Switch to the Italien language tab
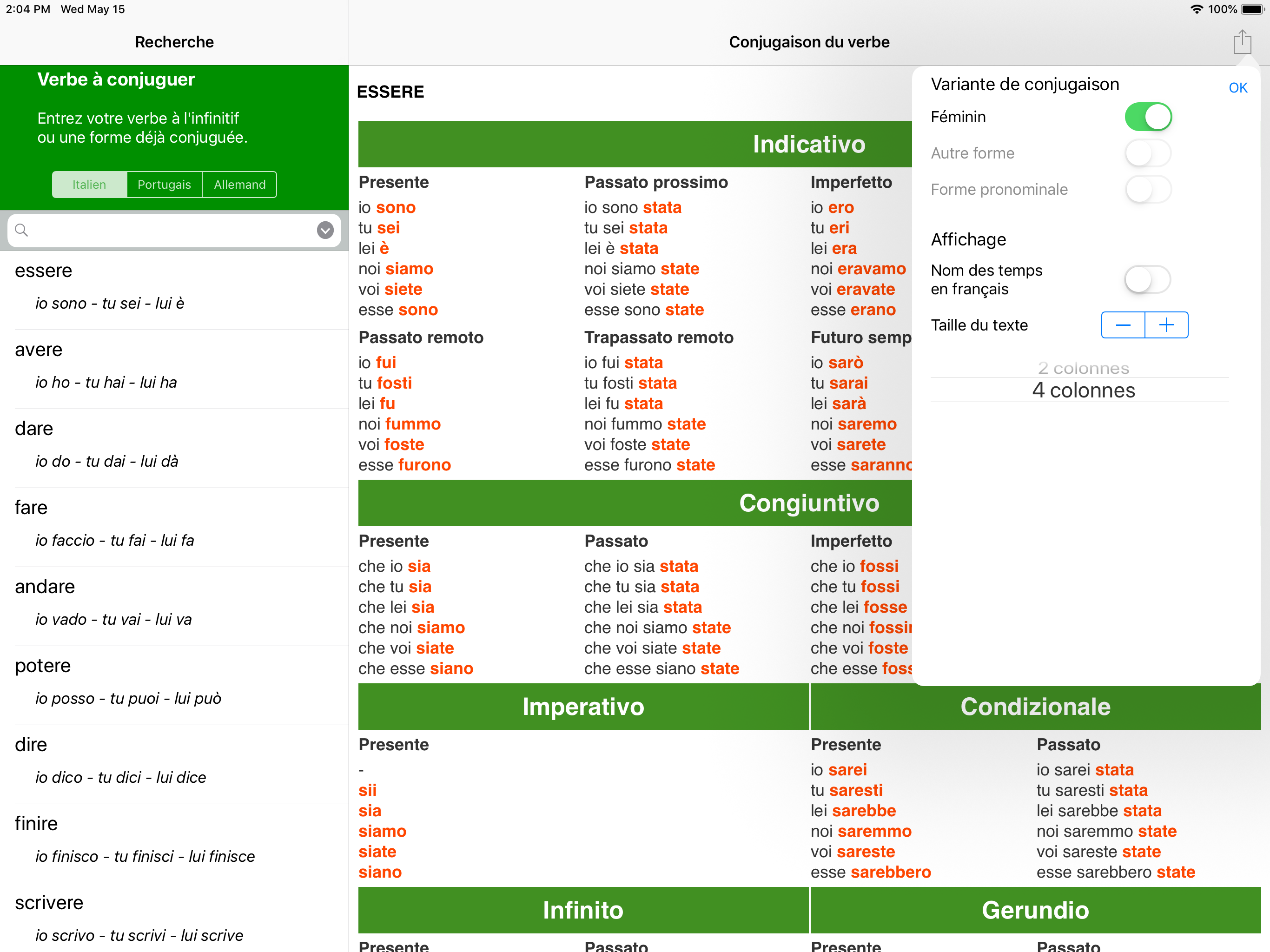This screenshot has width=1270, height=952. click(x=89, y=185)
